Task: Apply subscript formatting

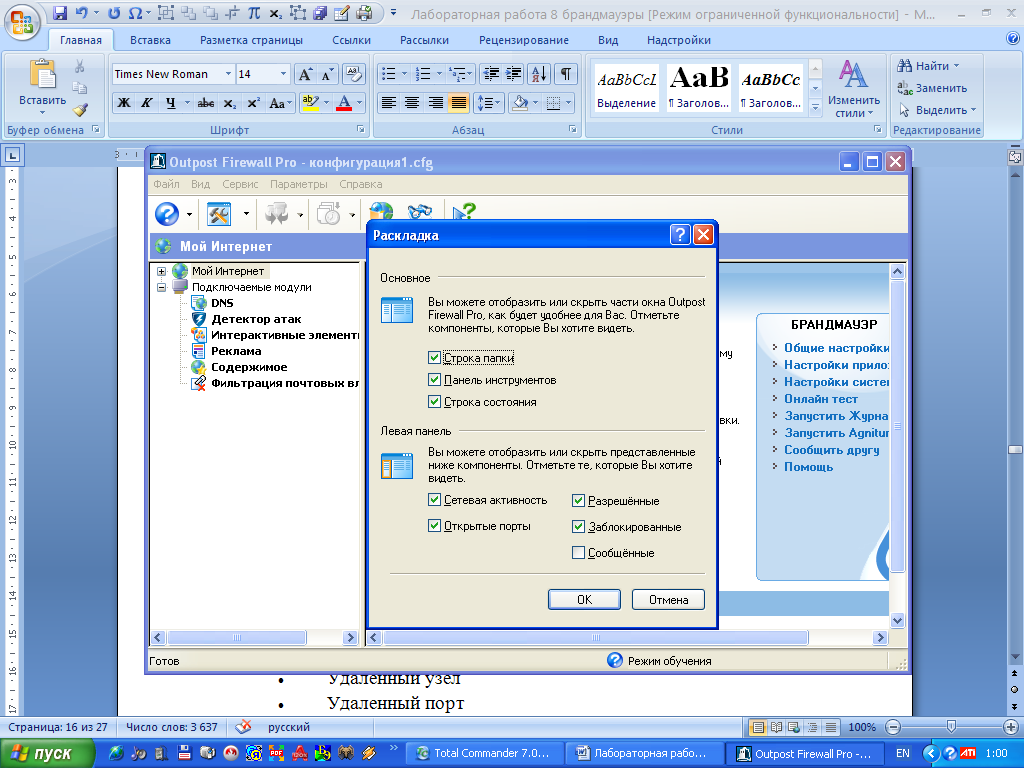Action: click(x=229, y=103)
